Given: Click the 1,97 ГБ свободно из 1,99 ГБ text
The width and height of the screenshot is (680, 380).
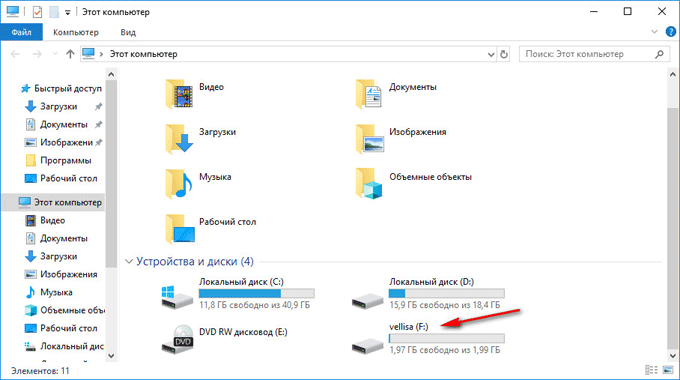Looking at the screenshot, I should tap(445, 350).
